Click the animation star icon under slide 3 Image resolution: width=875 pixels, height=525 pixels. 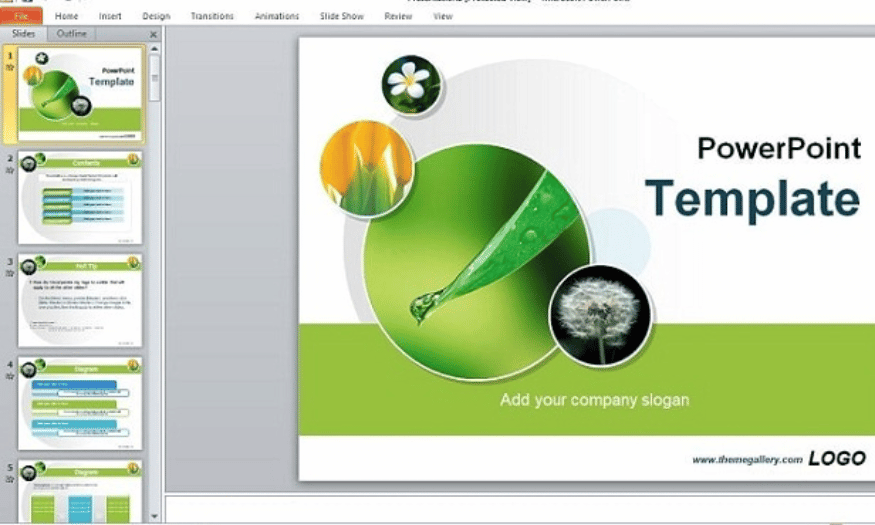pos(9,273)
